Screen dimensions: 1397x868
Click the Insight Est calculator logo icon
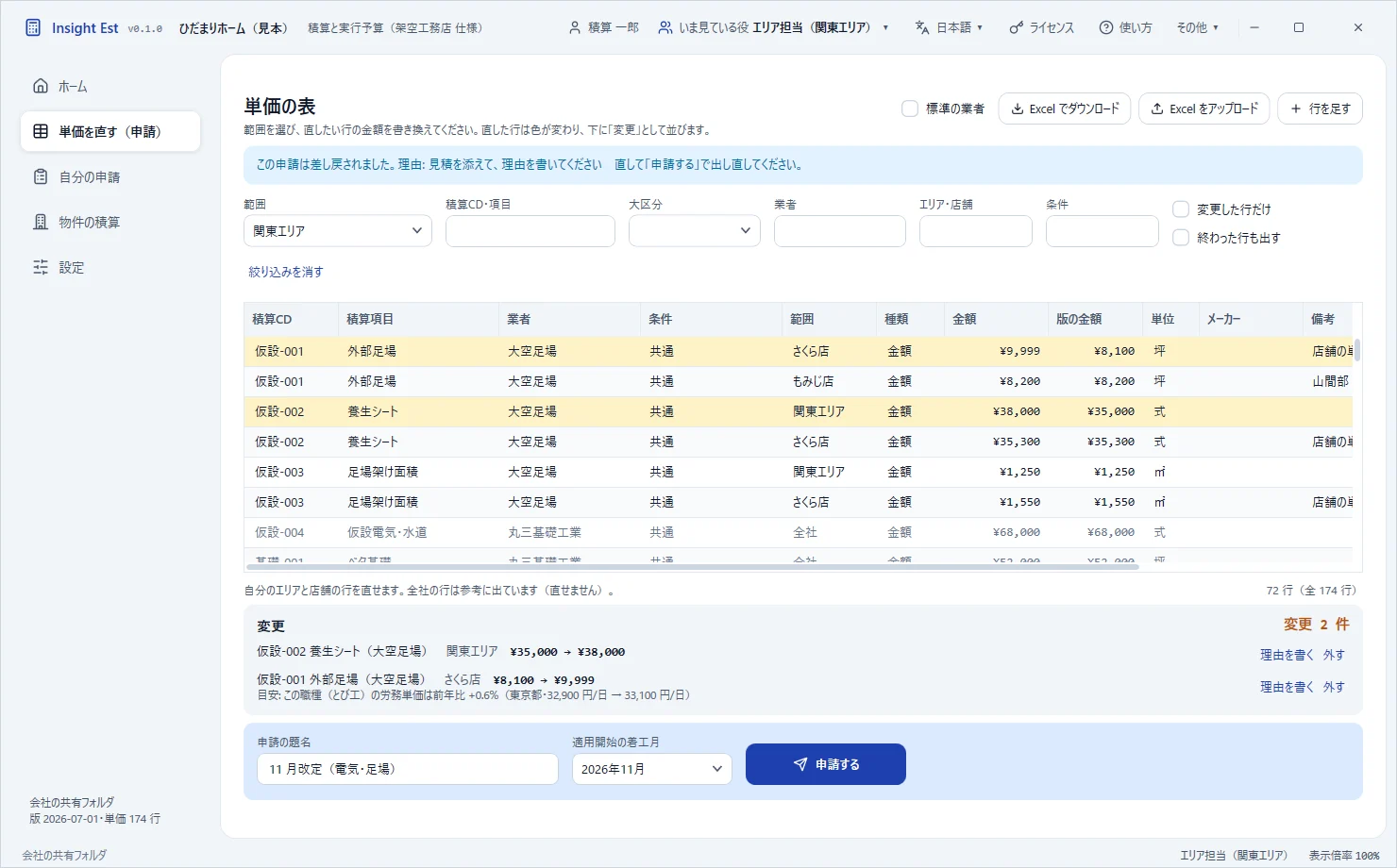point(33,27)
